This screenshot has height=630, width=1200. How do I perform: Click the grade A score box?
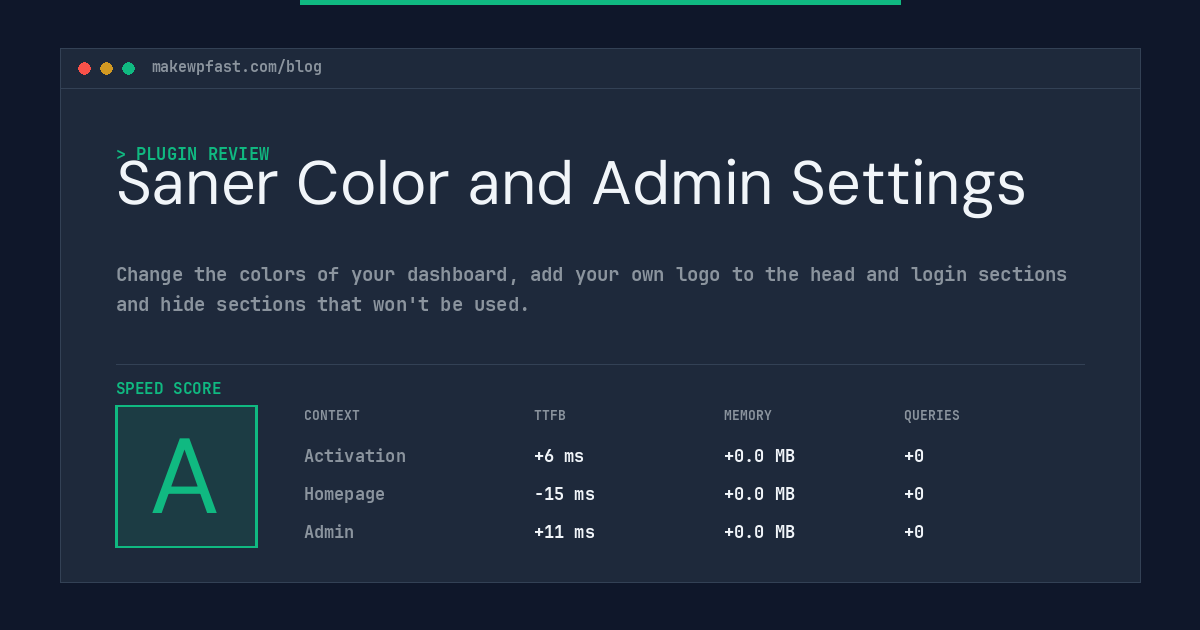(x=187, y=476)
